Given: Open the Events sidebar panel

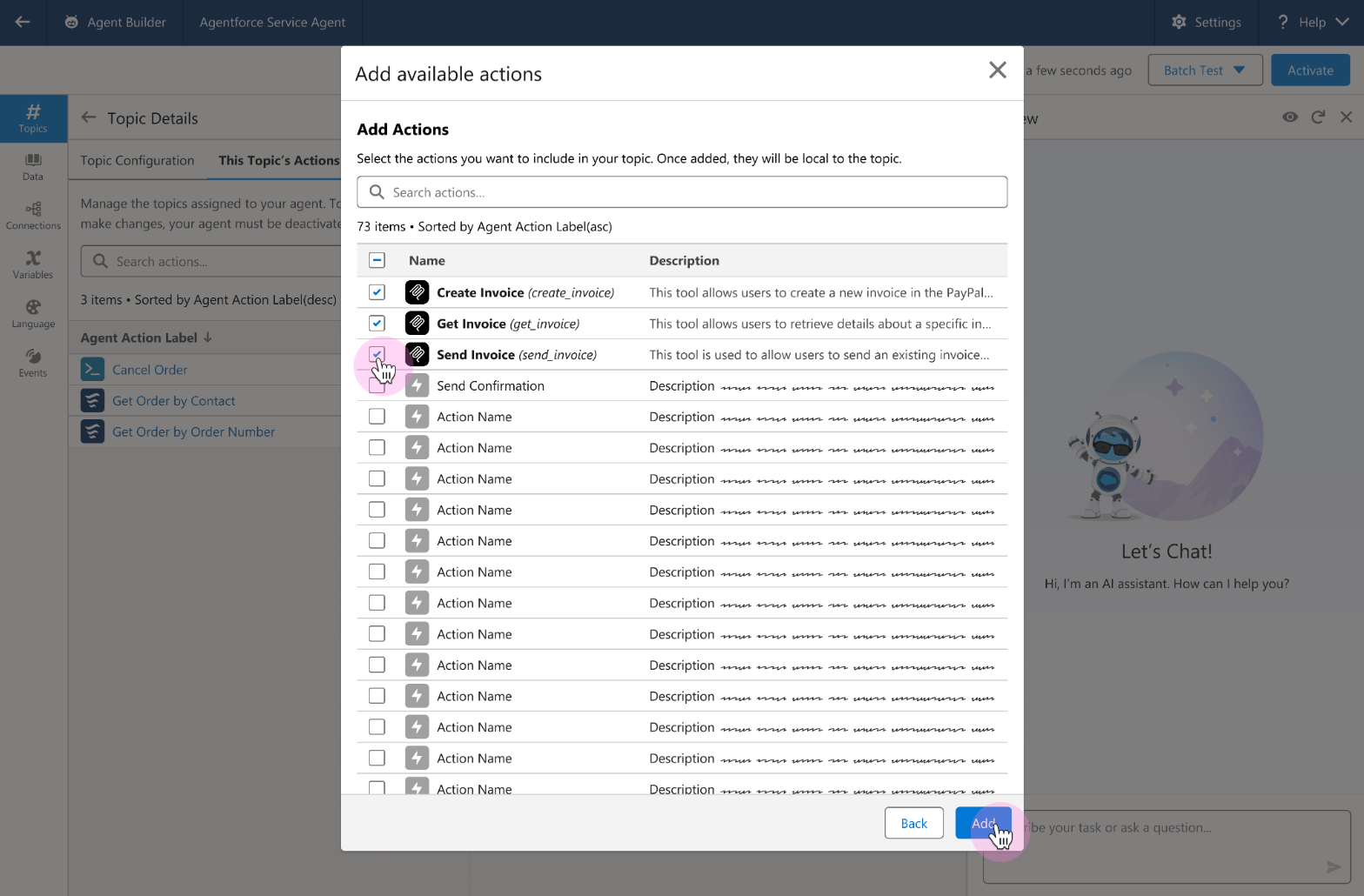Looking at the screenshot, I should click(x=33, y=363).
